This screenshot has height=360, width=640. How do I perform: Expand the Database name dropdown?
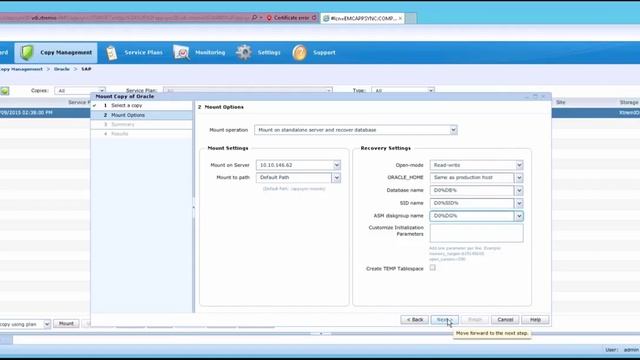pyautogui.click(x=519, y=191)
